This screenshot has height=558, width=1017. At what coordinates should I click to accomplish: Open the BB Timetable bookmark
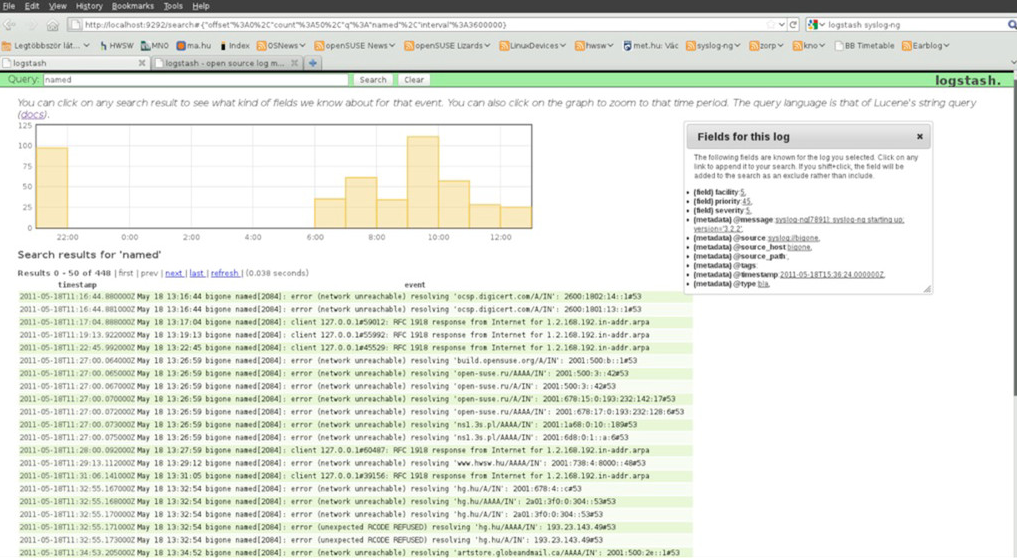(865, 45)
